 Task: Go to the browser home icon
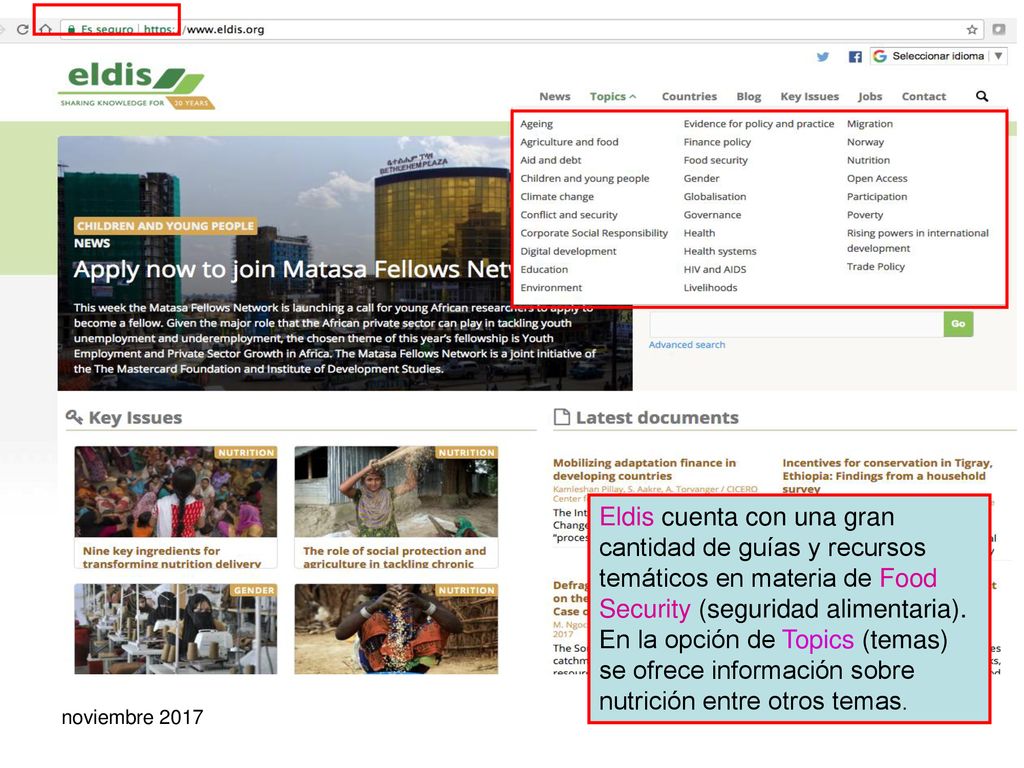pos(45,29)
